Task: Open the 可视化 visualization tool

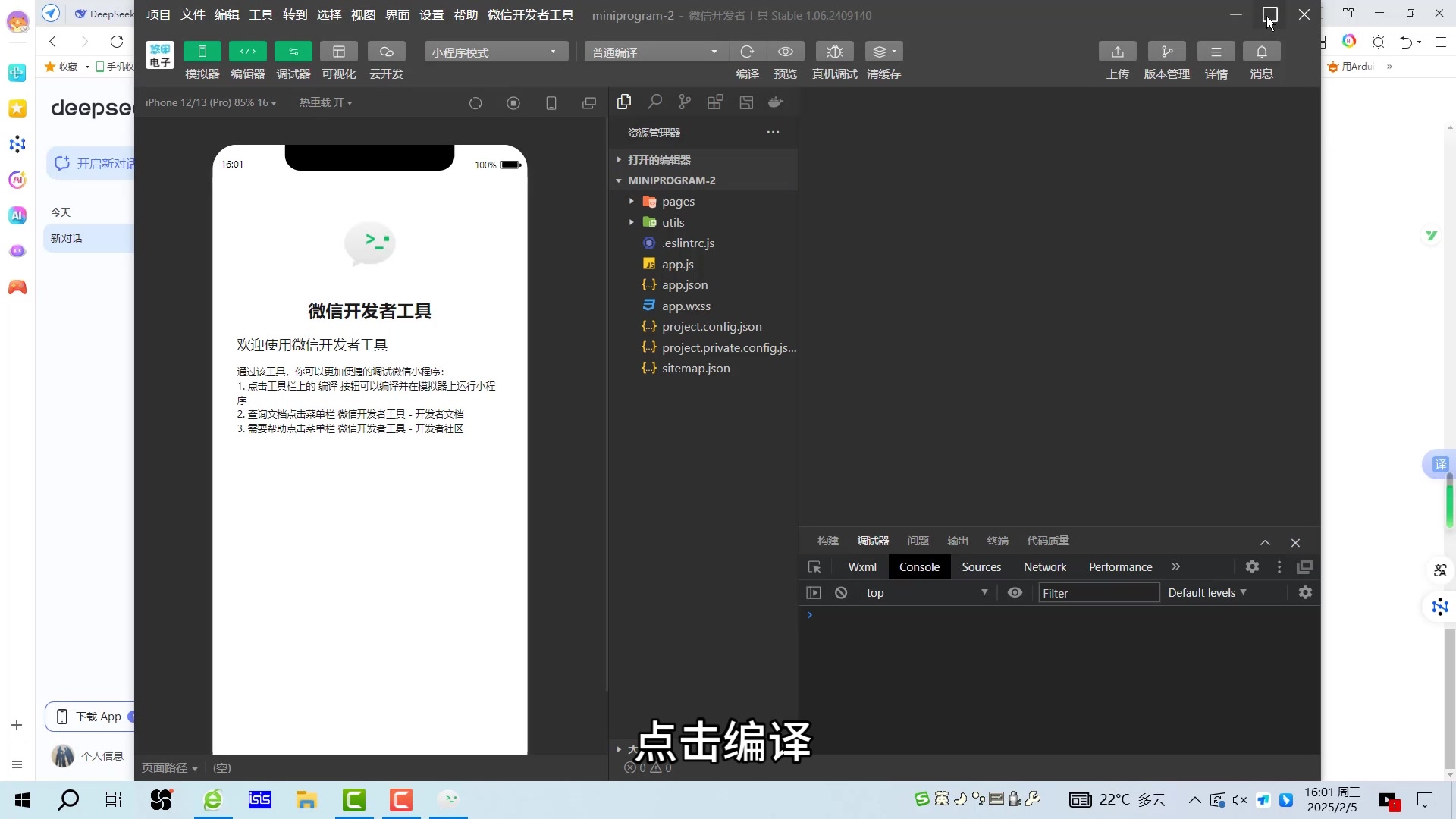Action: coord(339,61)
